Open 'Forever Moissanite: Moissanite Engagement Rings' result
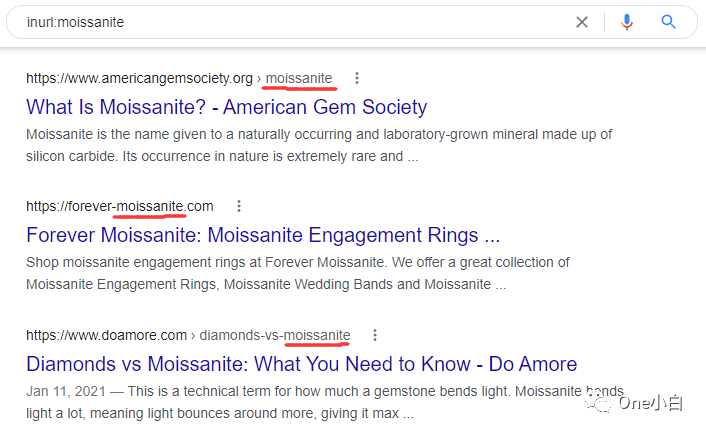Image resolution: width=706 pixels, height=433 pixels. click(262, 236)
